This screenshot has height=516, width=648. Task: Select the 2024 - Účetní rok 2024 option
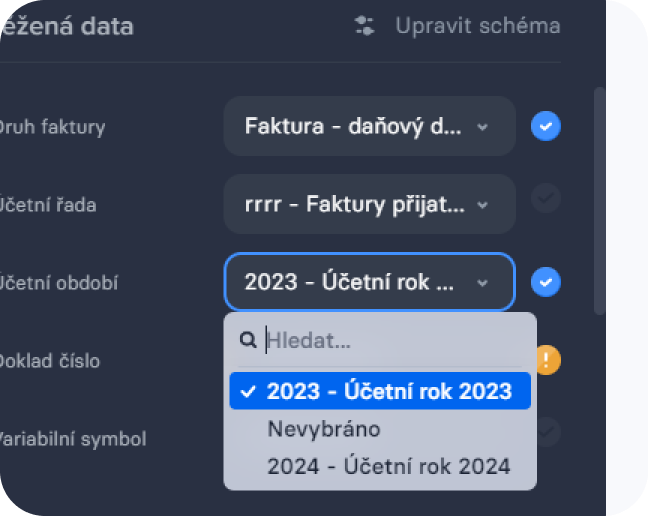click(x=388, y=466)
